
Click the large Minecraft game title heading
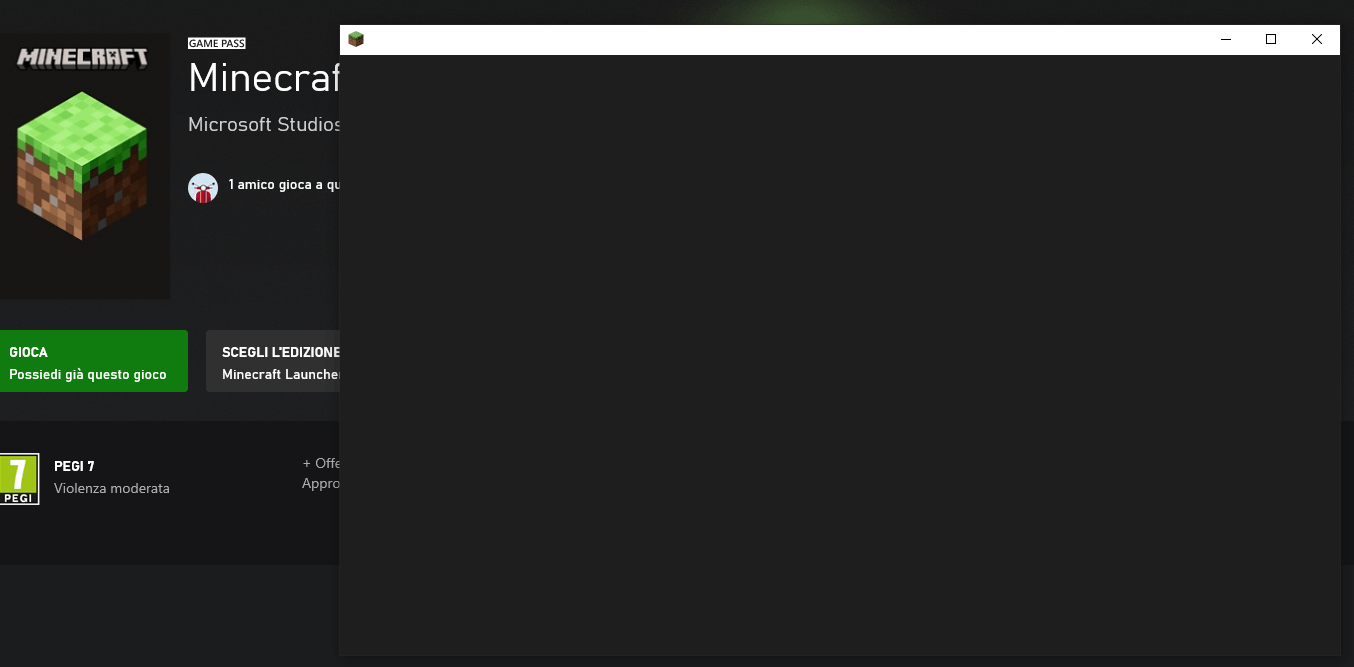click(x=264, y=78)
